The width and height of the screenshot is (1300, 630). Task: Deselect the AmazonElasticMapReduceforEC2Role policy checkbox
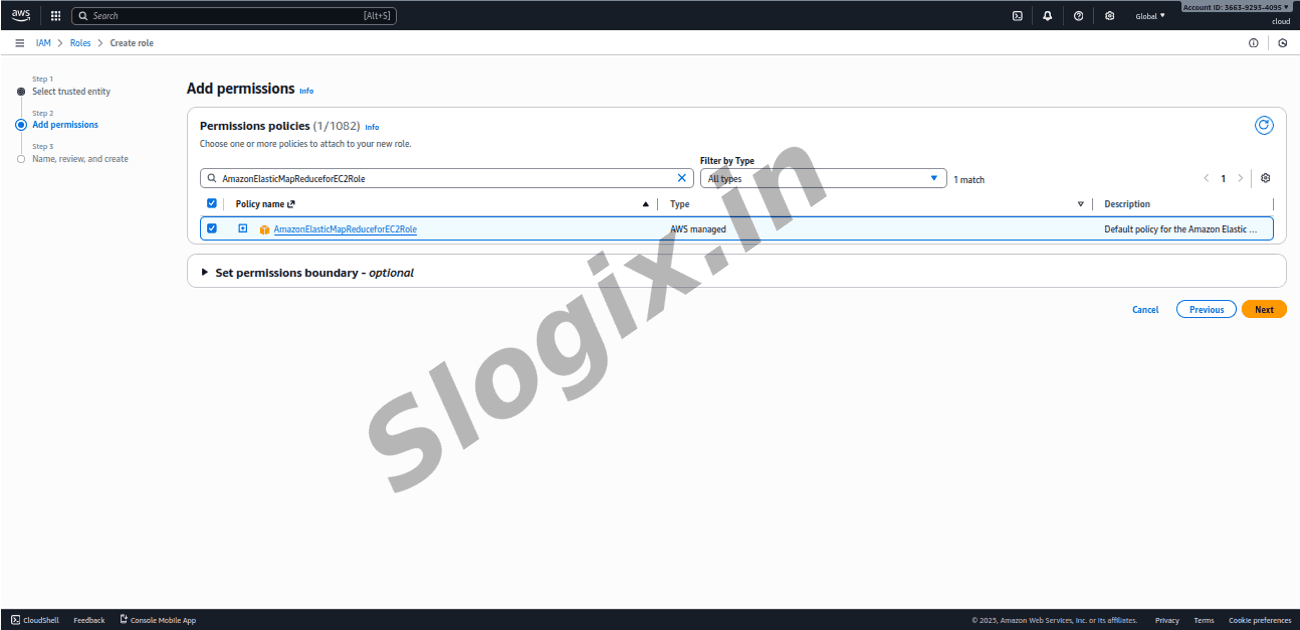tap(211, 228)
